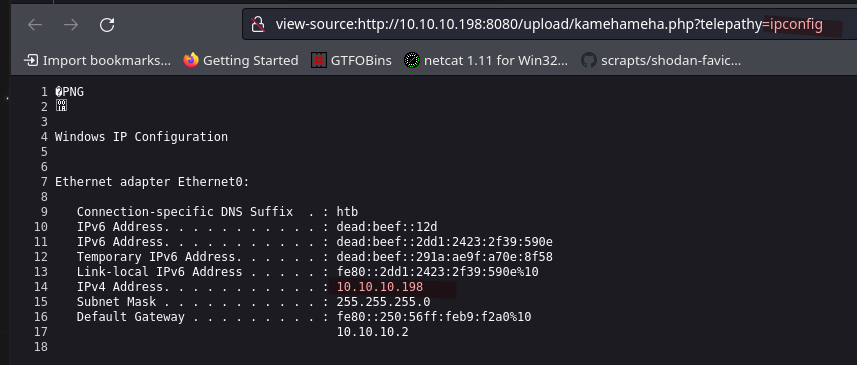Click the Temporary IPv6 Address label
The height and width of the screenshot is (365, 857).
[156, 257]
